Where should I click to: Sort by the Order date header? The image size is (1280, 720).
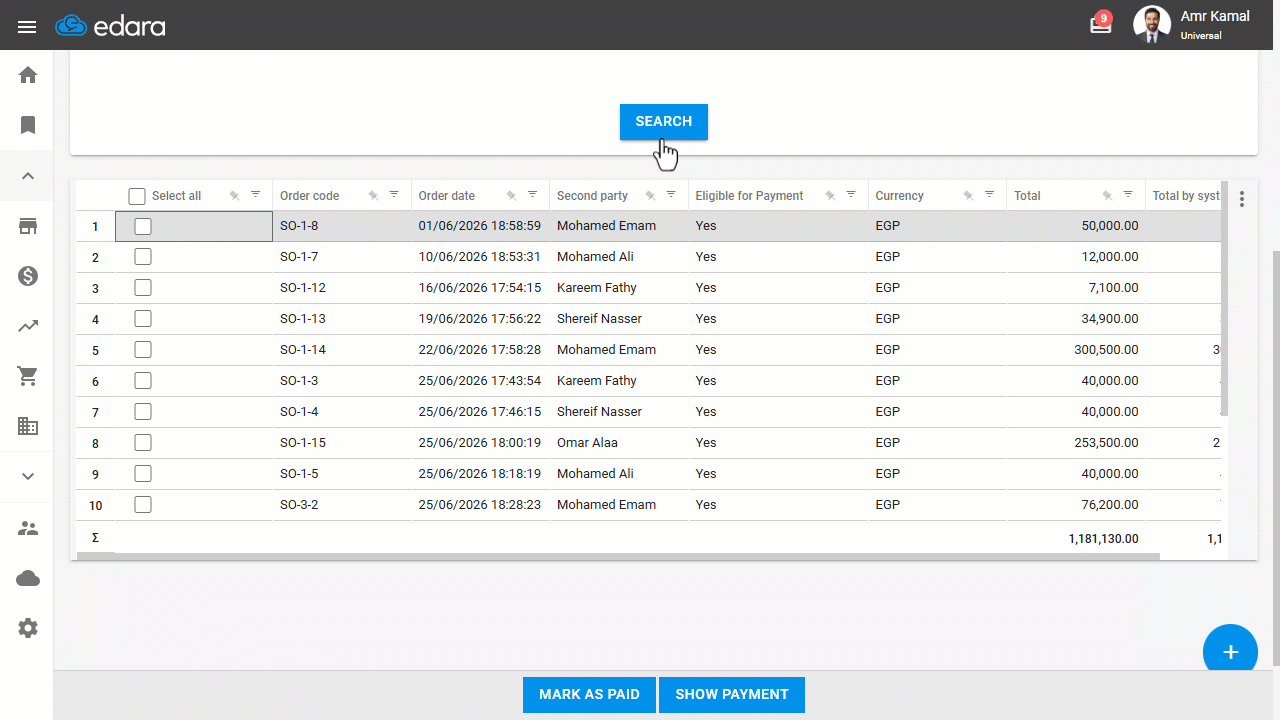[447, 196]
